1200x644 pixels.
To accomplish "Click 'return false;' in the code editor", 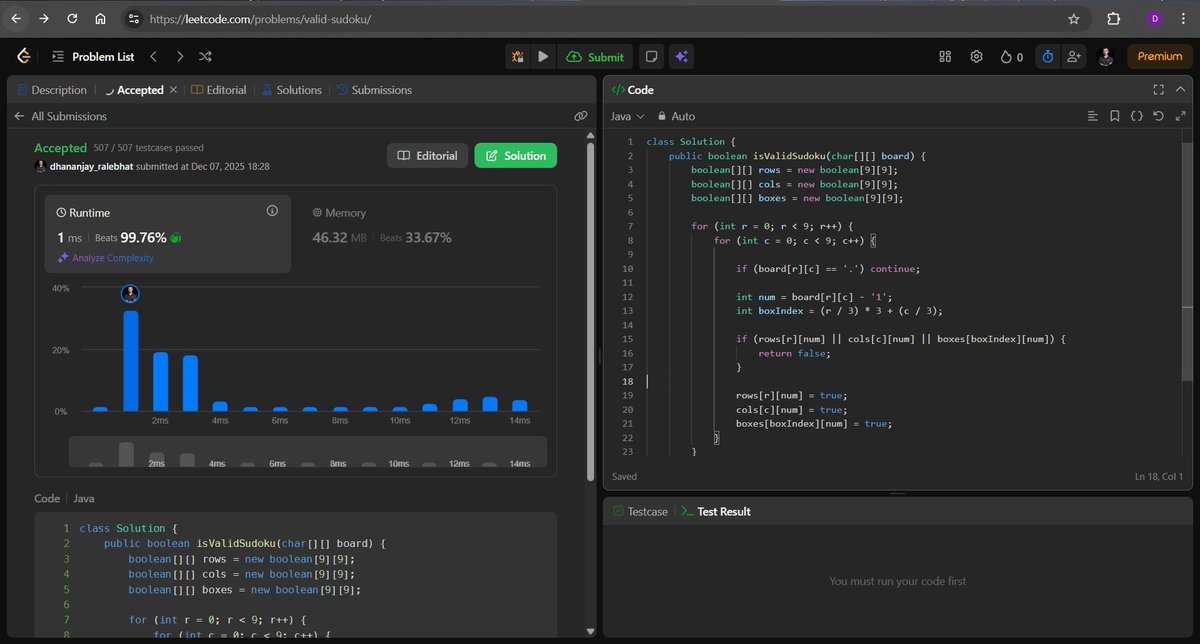I will (x=794, y=353).
